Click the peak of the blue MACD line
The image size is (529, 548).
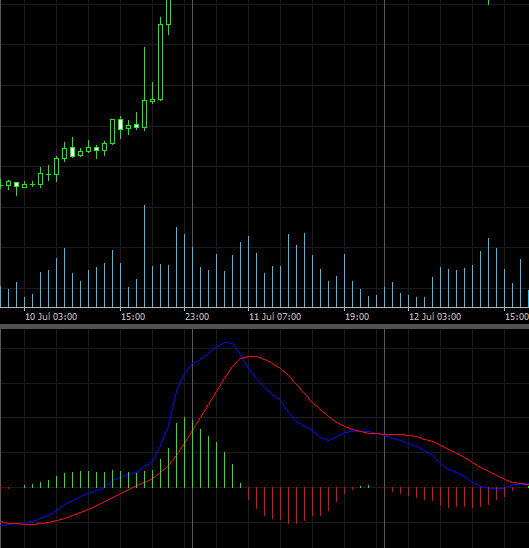click(227, 342)
